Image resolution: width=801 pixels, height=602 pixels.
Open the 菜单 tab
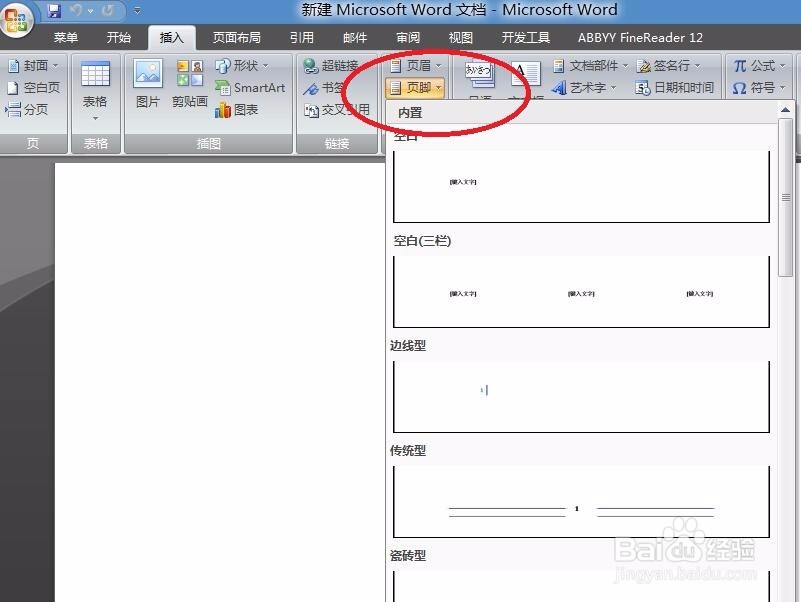click(x=66, y=37)
